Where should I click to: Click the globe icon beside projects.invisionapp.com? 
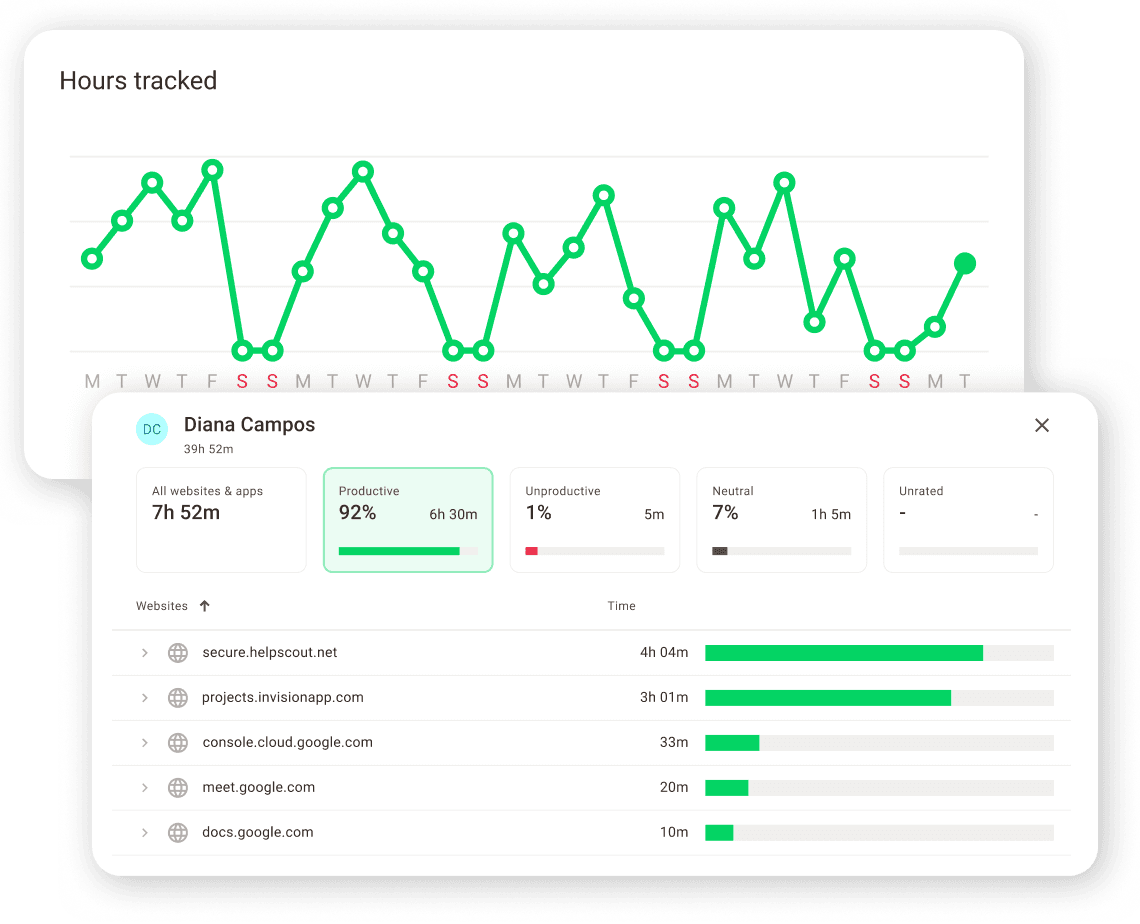(178, 698)
